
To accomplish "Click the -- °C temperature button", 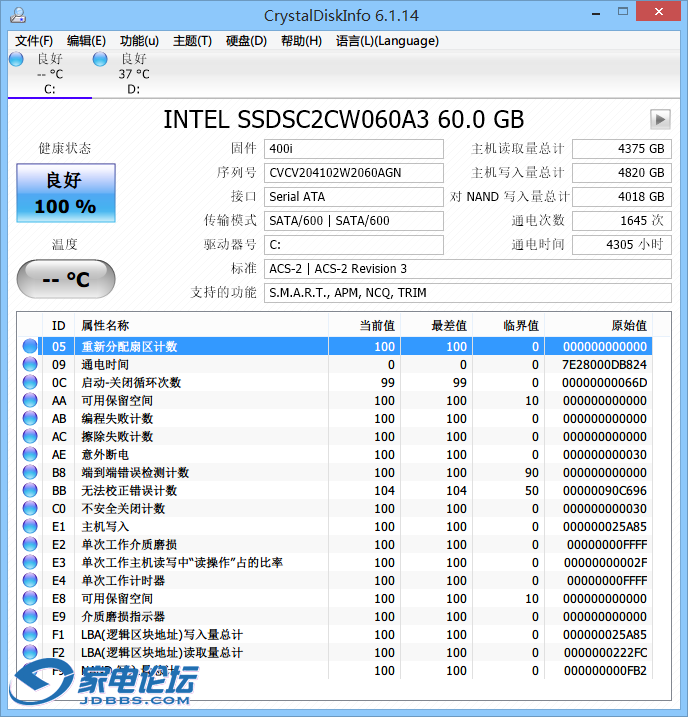I will click(66, 279).
